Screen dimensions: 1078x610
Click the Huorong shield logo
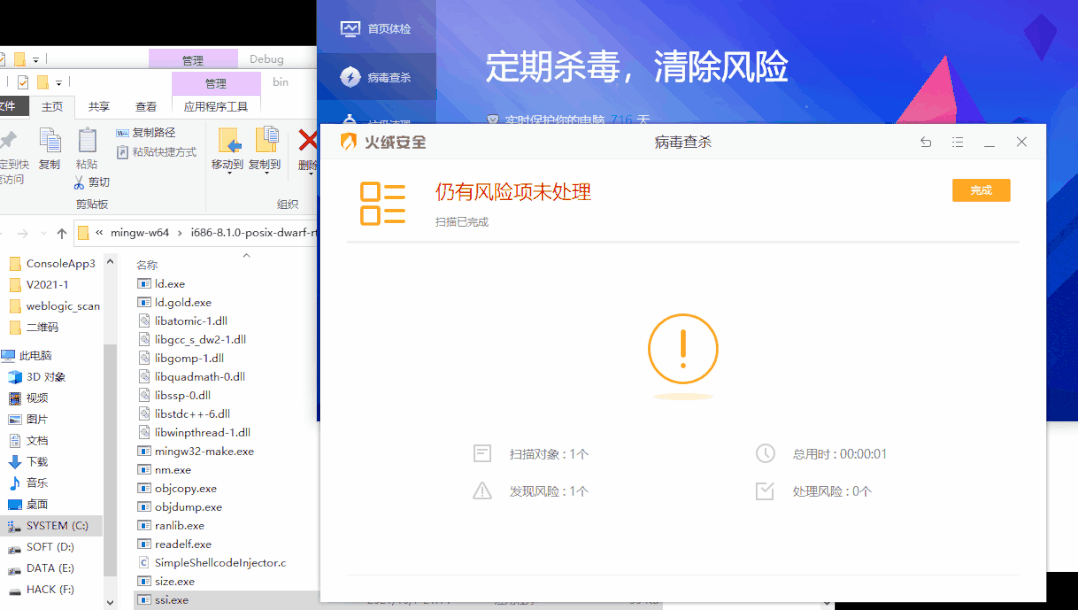coord(349,142)
